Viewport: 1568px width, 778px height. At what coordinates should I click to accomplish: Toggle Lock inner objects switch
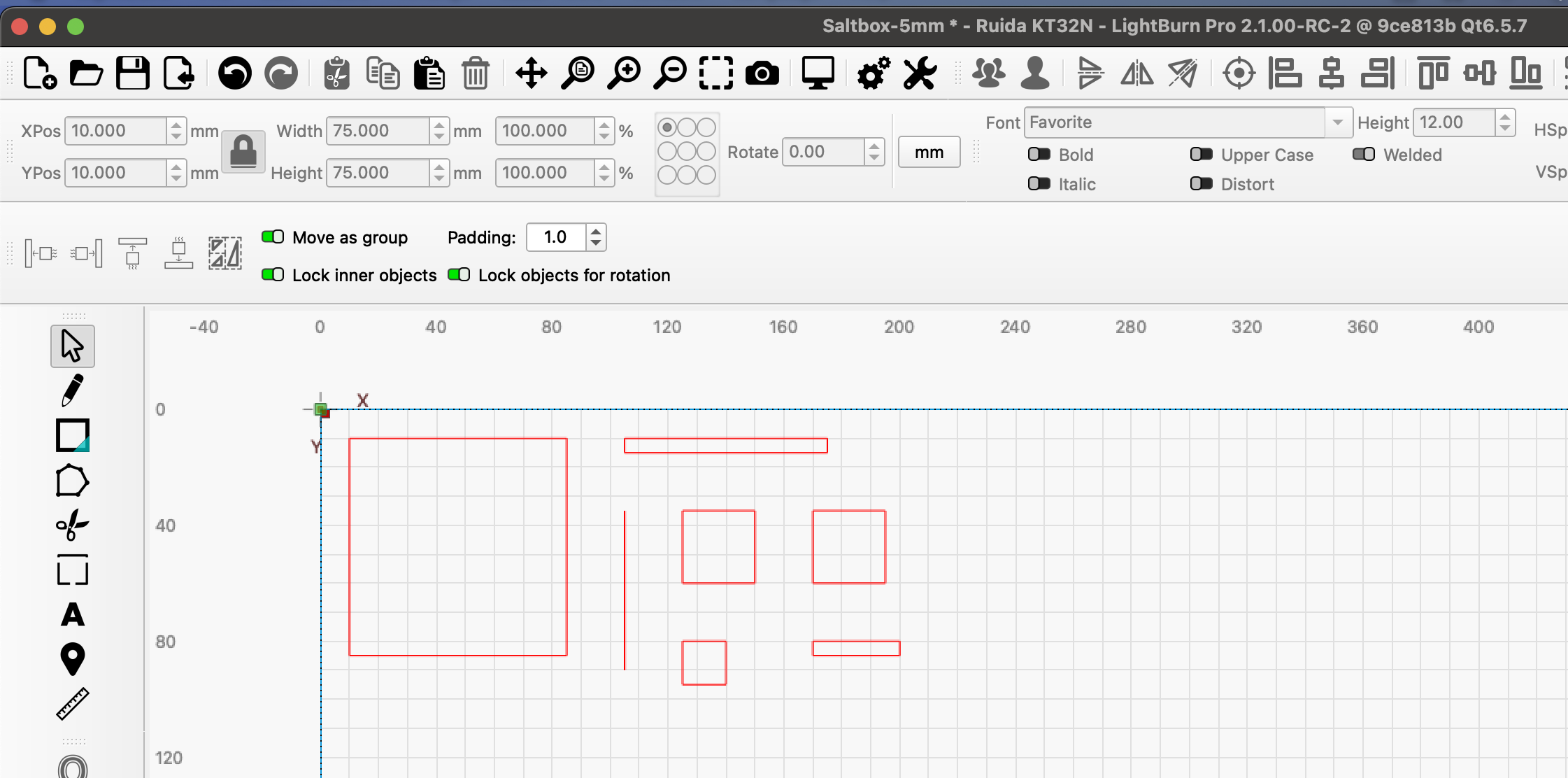click(x=273, y=275)
